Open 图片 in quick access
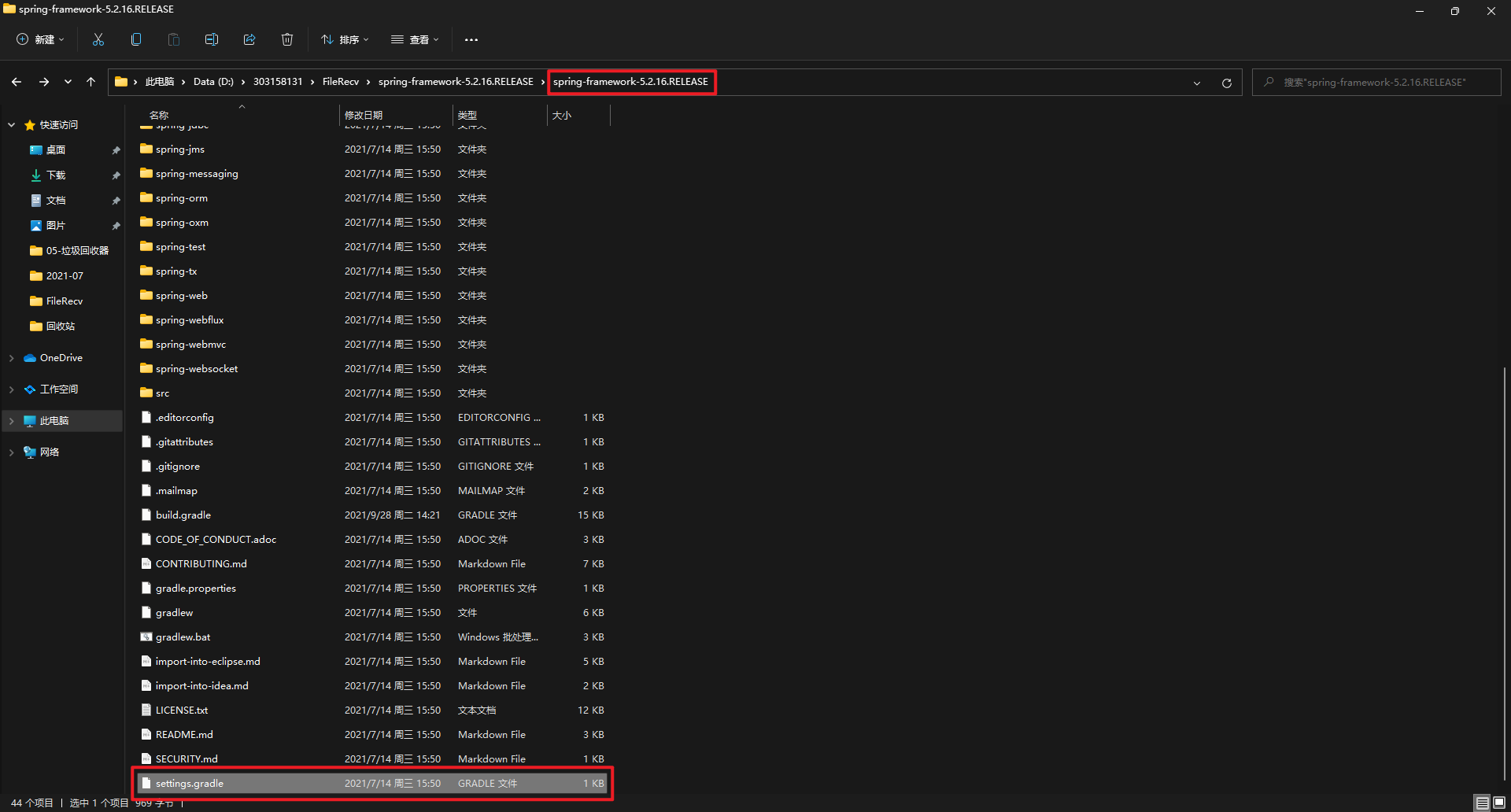The height and width of the screenshot is (812, 1511). click(55, 226)
